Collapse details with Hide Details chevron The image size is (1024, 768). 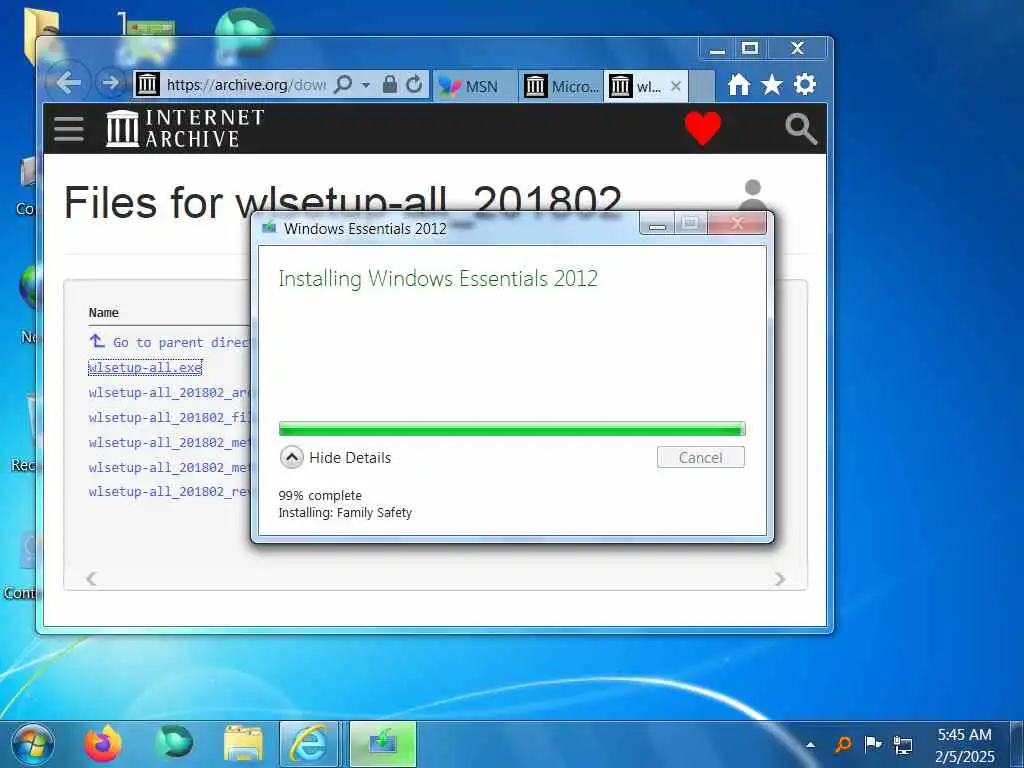tap(291, 457)
